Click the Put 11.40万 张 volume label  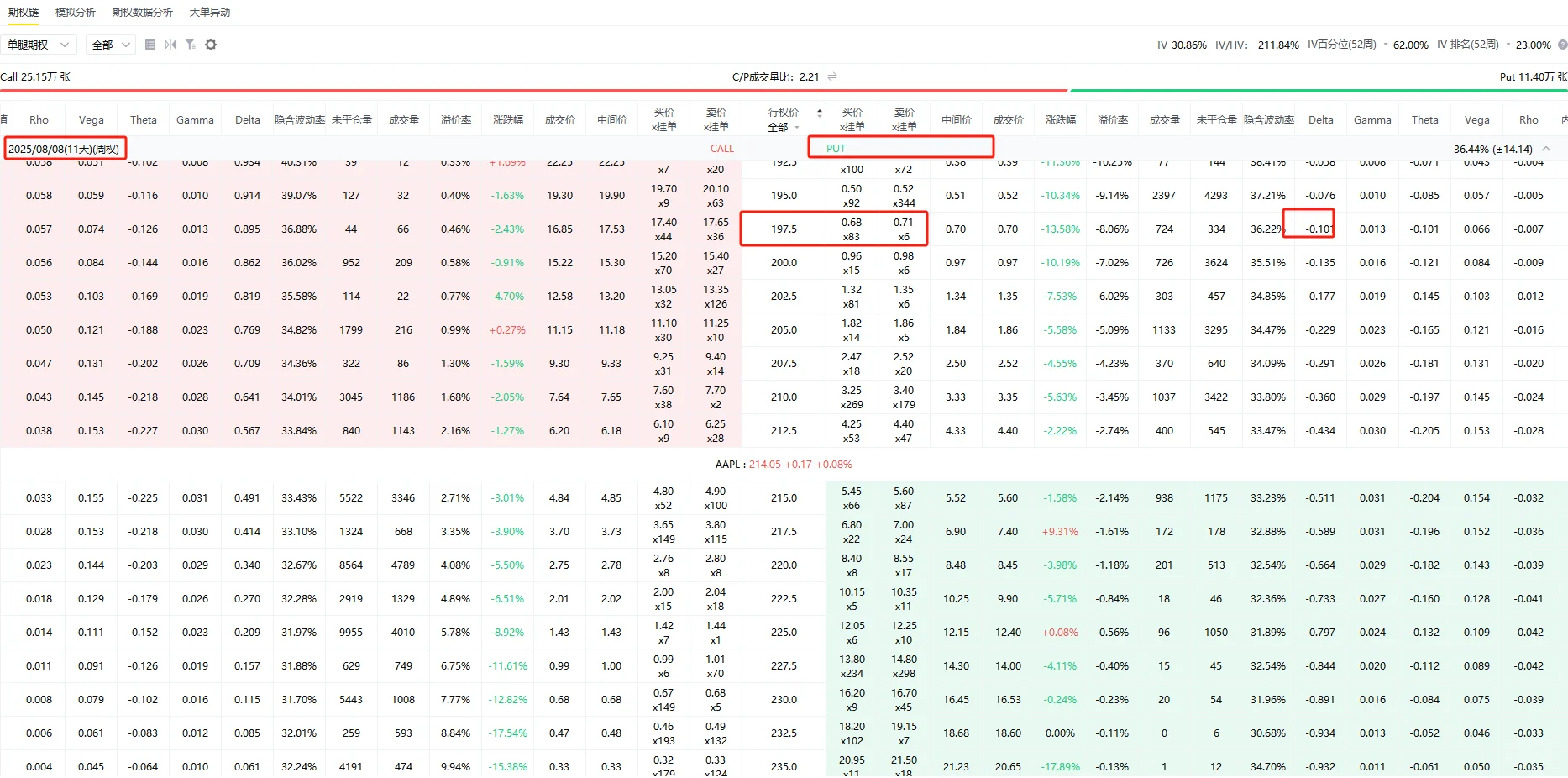(x=1534, y=76)
